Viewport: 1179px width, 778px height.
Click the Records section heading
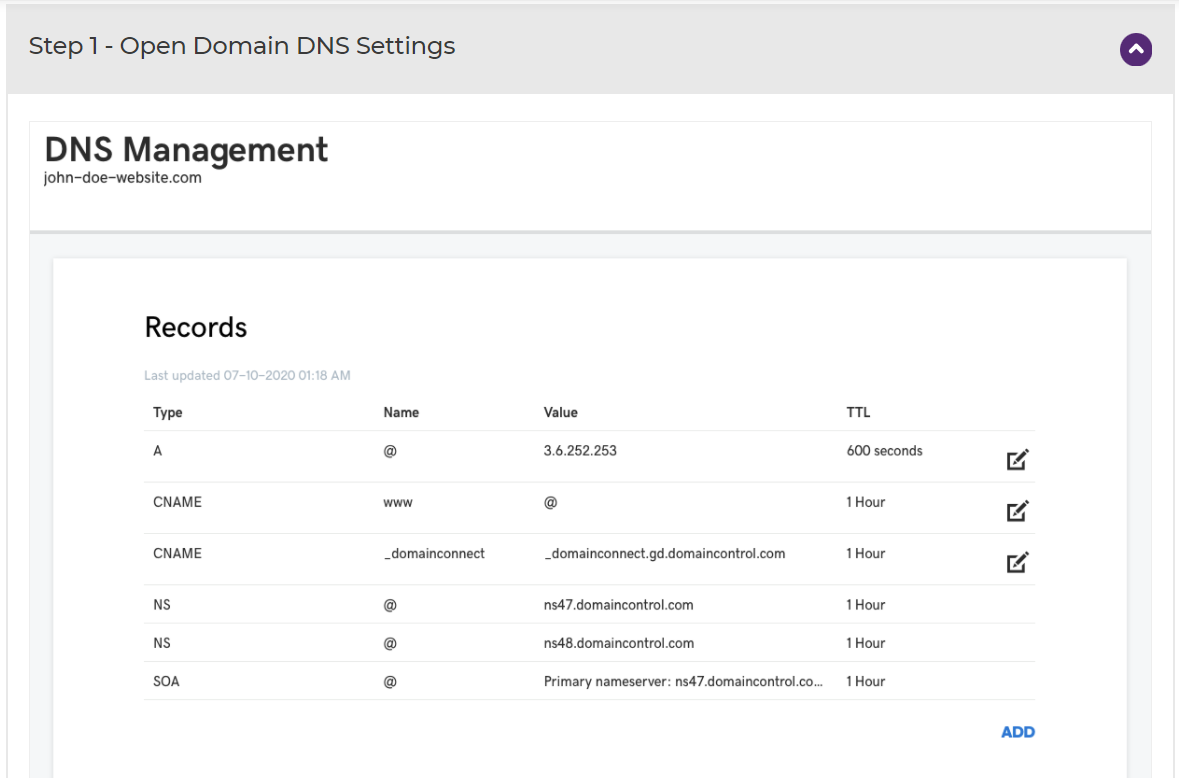[196, 327]
